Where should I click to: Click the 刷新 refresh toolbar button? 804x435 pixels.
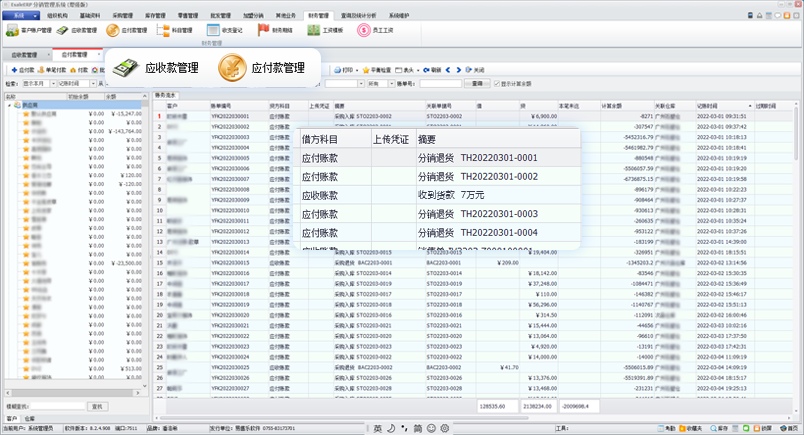point(432,71)
